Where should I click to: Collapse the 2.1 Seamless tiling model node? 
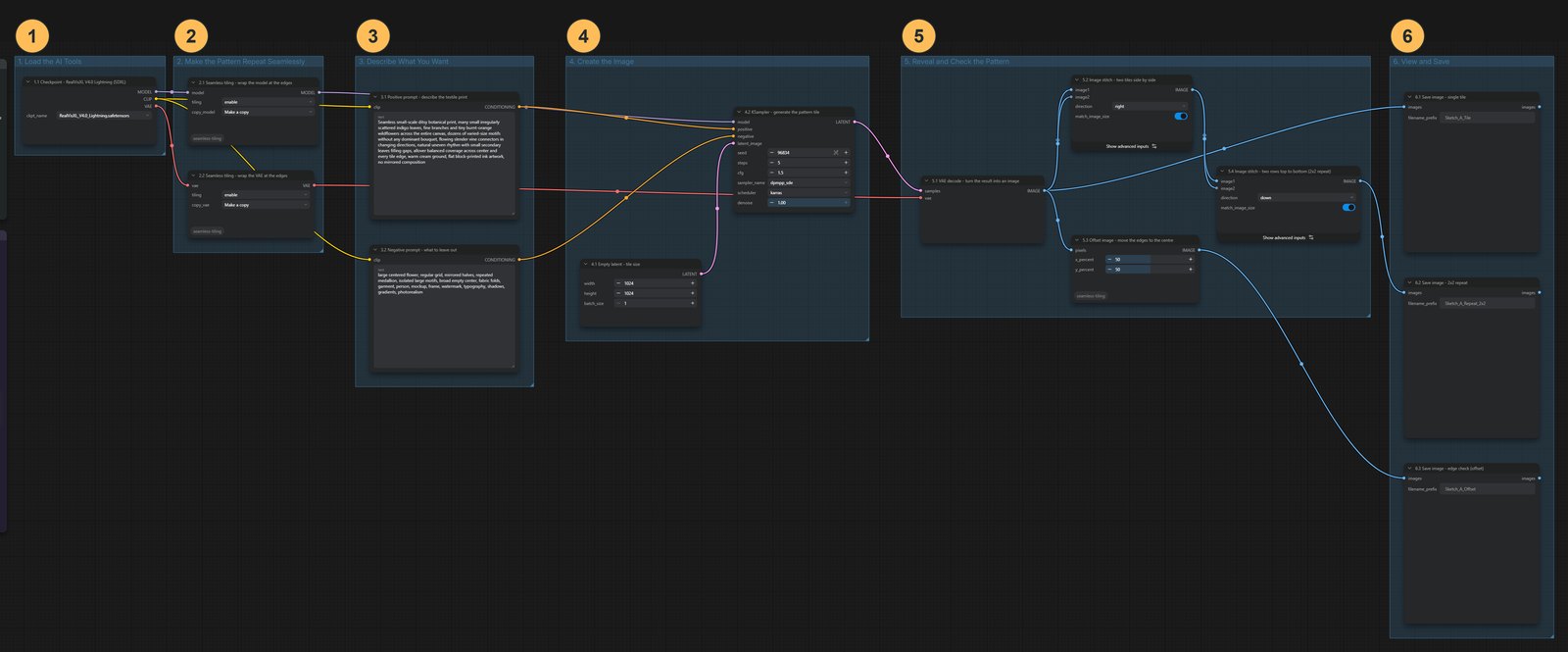[194, 83]
